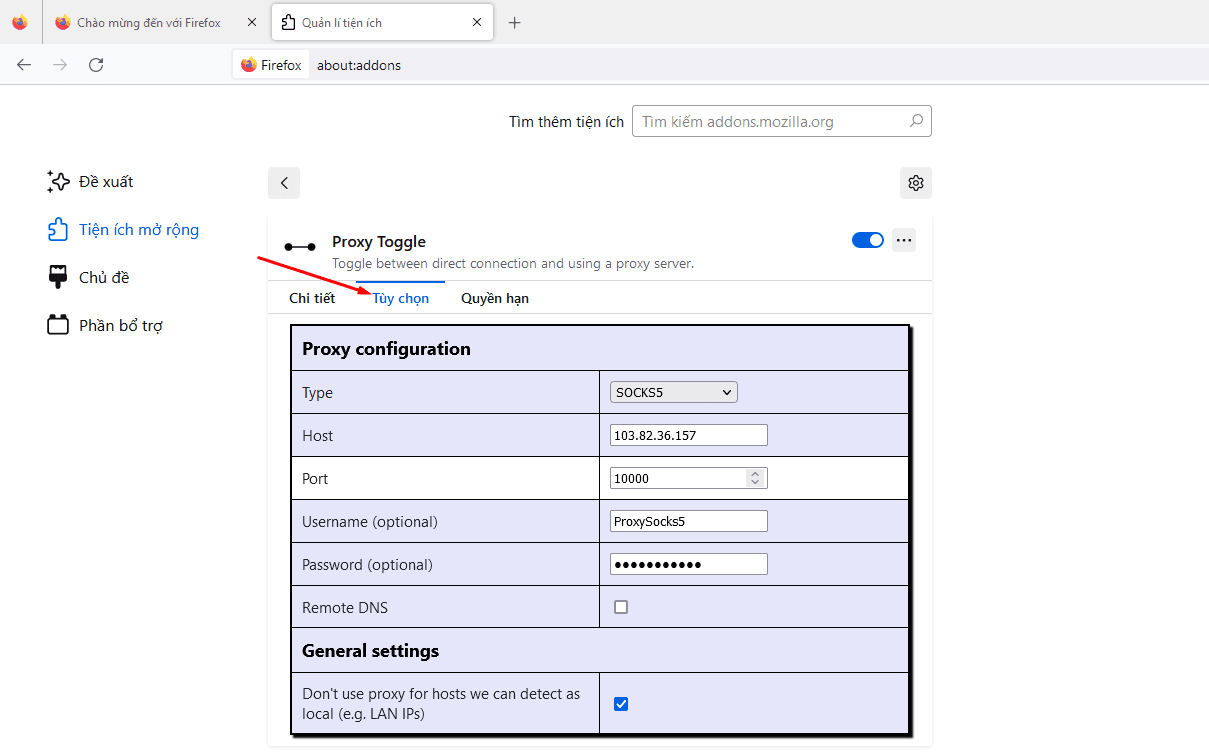The height and width of the screenshot is (756, 1209).
Task: Click the Proxy Toggle extension name
Action: coord(379,242)
